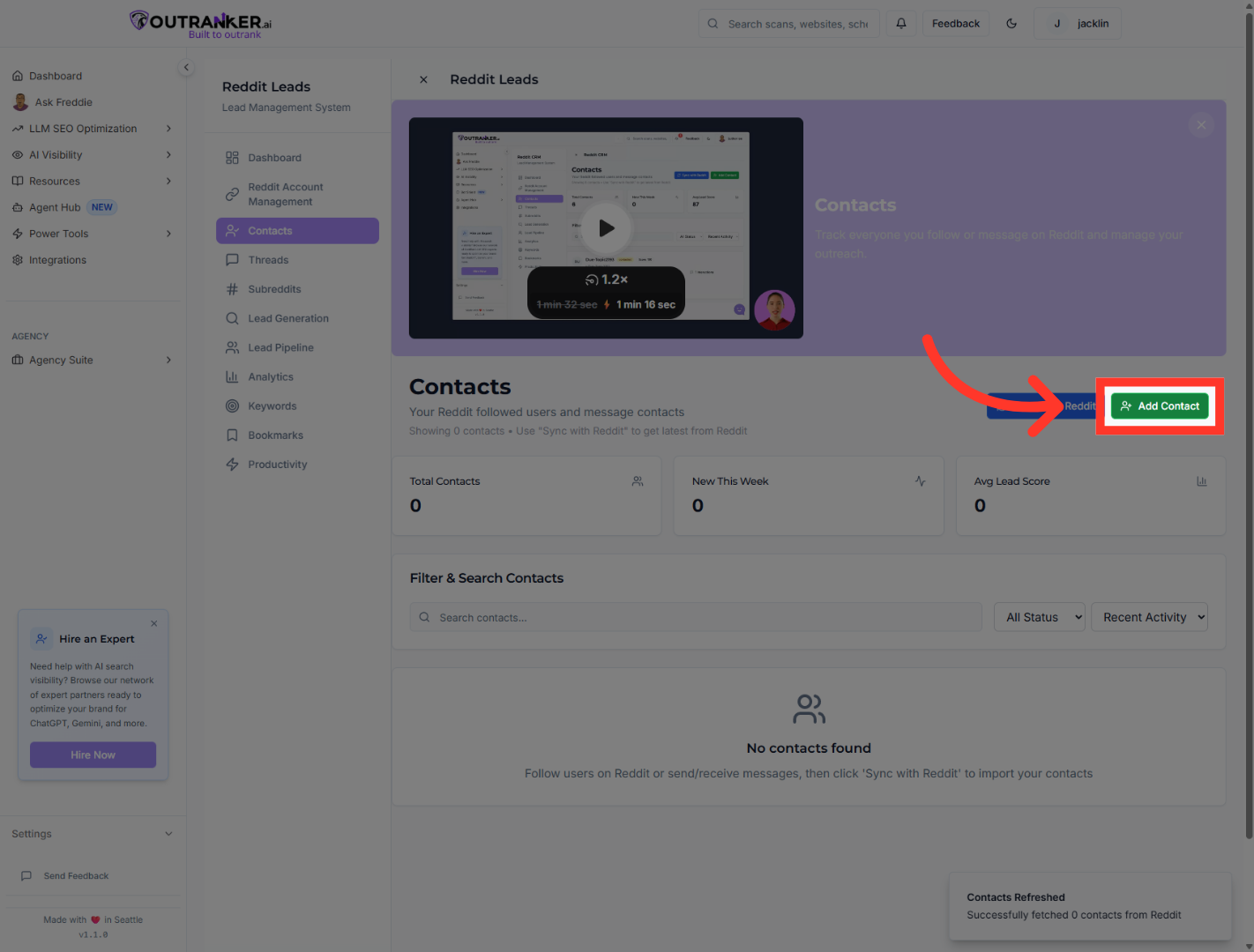The width and height of the screenshot is (1254, 952).
Task: Click the Feedback button
Action: point(956,24)
